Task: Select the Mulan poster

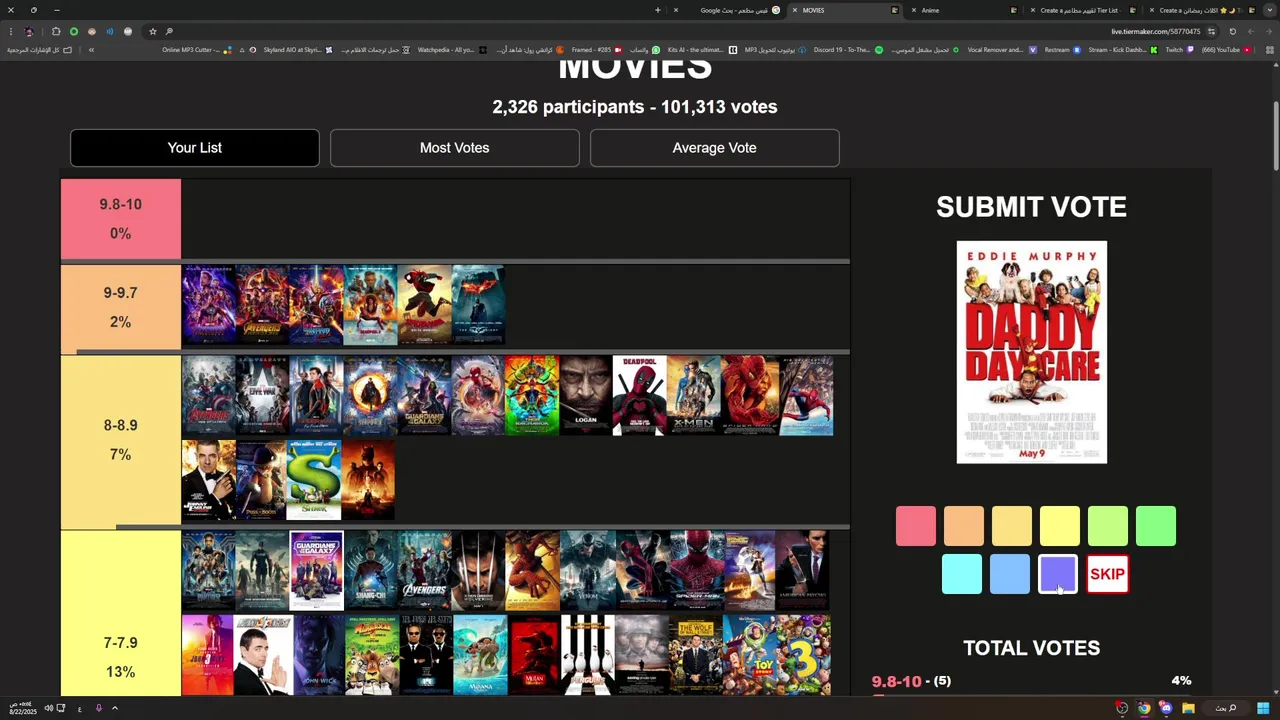Action: pos(533,655)
